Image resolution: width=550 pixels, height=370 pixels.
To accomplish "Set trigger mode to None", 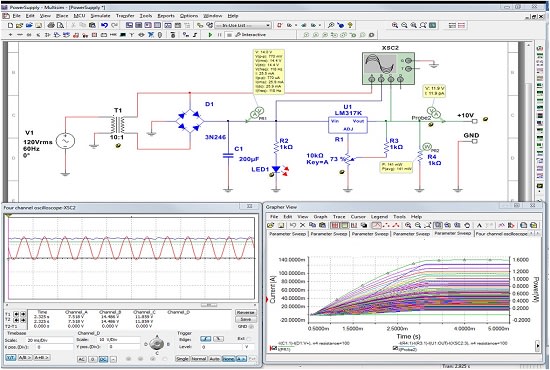I will [x=228, y=359].
